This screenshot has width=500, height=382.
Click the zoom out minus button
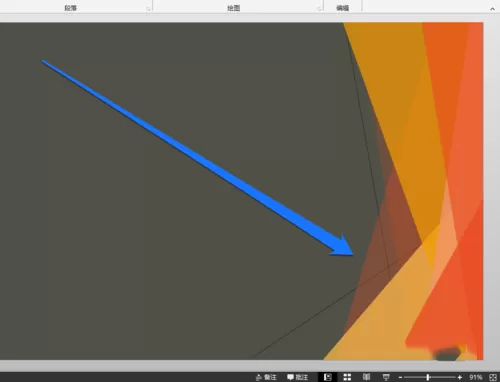click(x=400, y=377)
